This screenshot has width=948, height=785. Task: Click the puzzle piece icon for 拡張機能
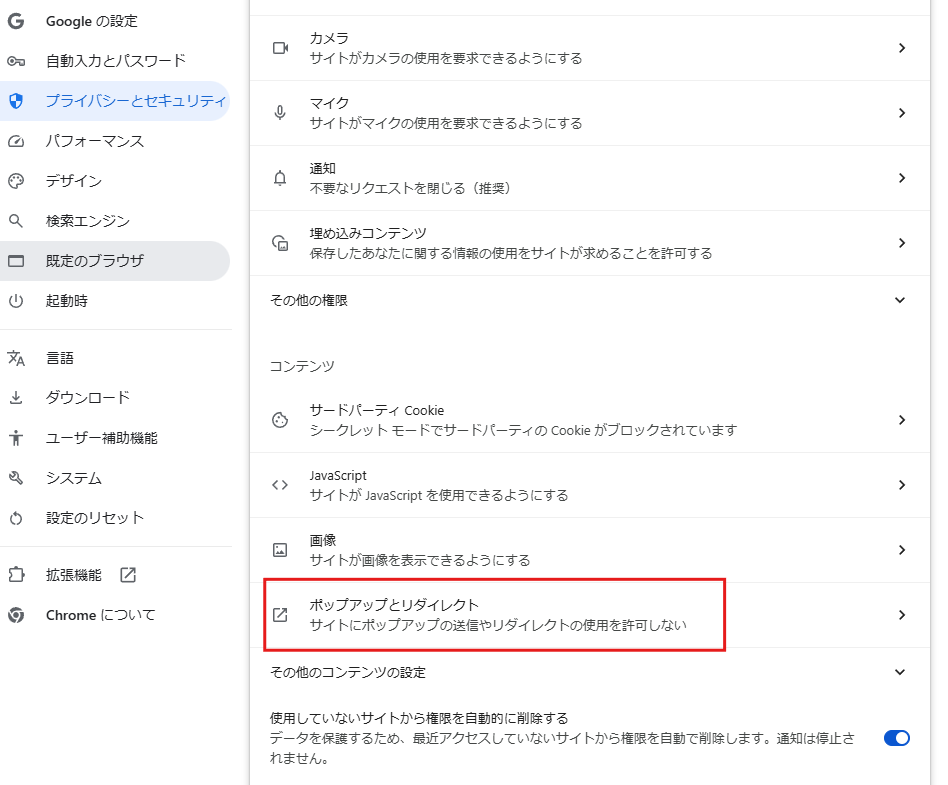point(16,575)
